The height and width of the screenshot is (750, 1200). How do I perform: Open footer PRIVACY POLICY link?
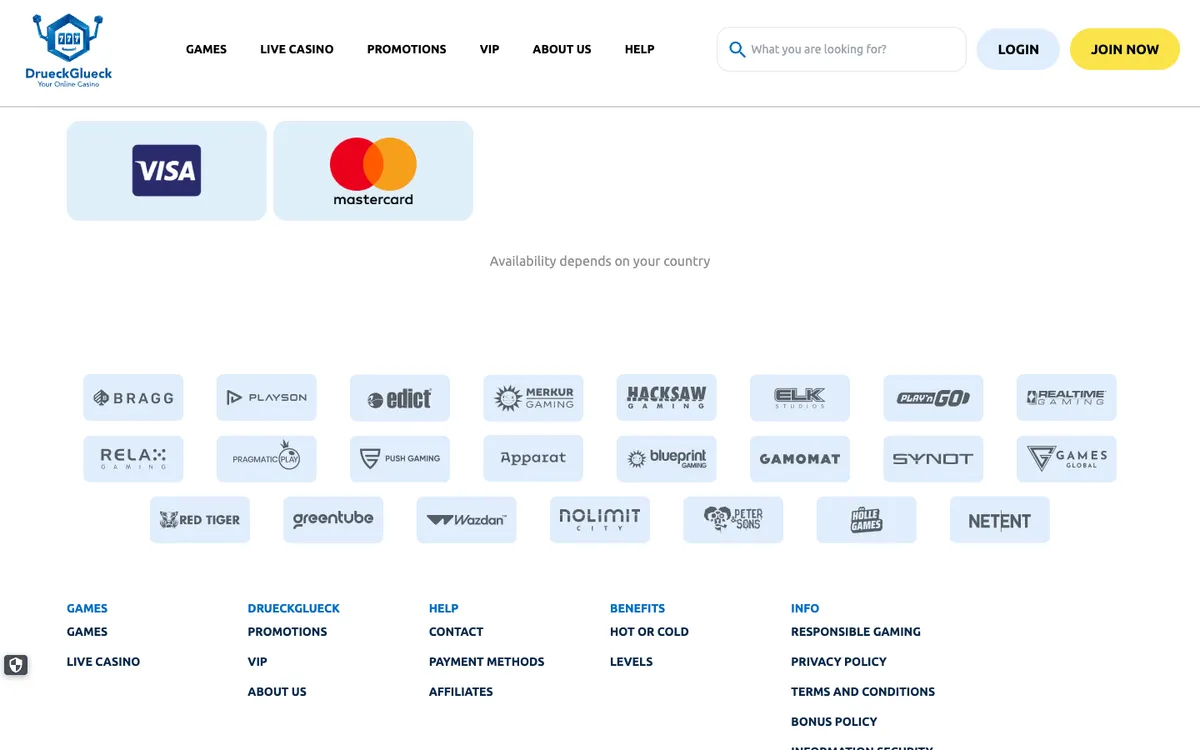point(839,662)
